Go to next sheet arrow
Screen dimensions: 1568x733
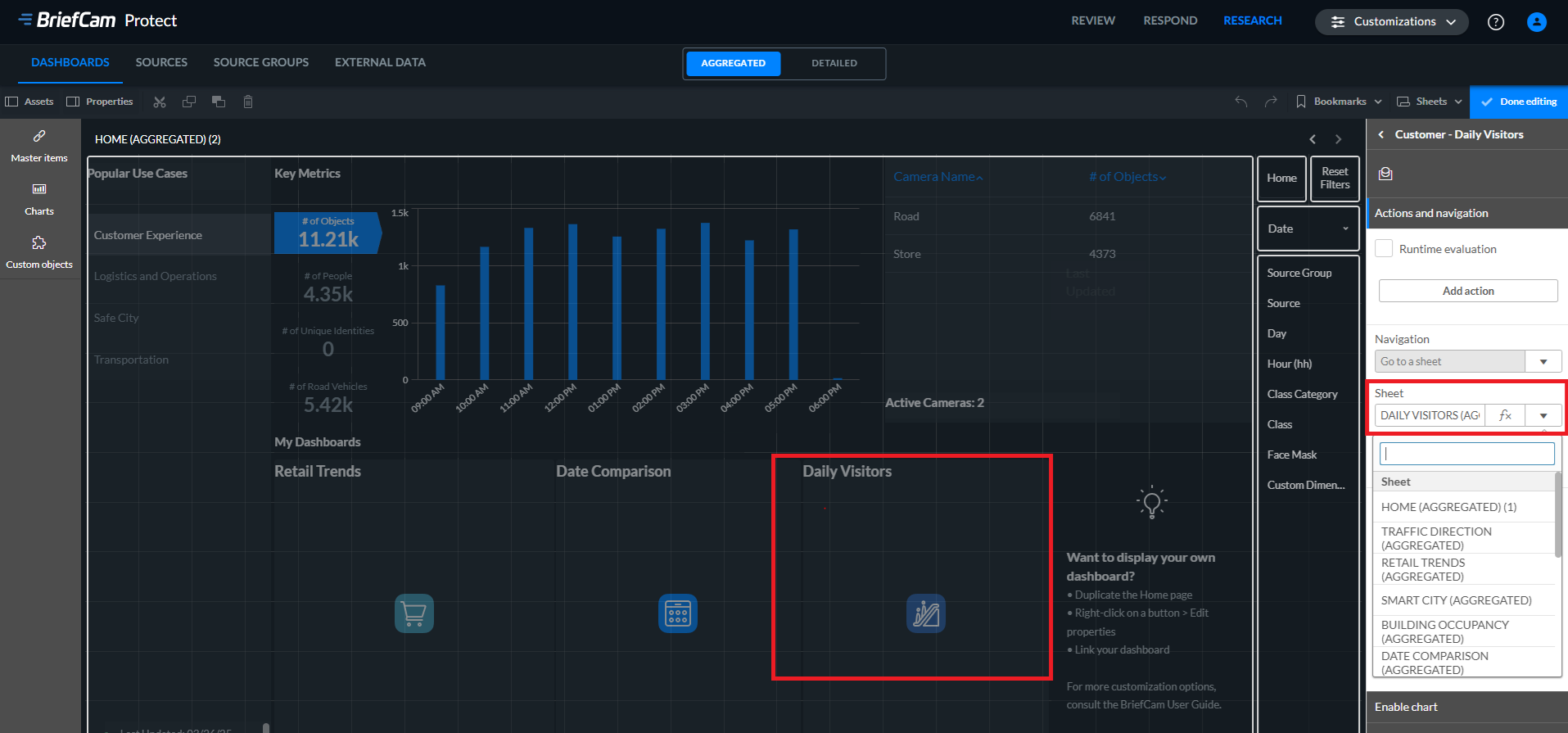point(1339,139)
